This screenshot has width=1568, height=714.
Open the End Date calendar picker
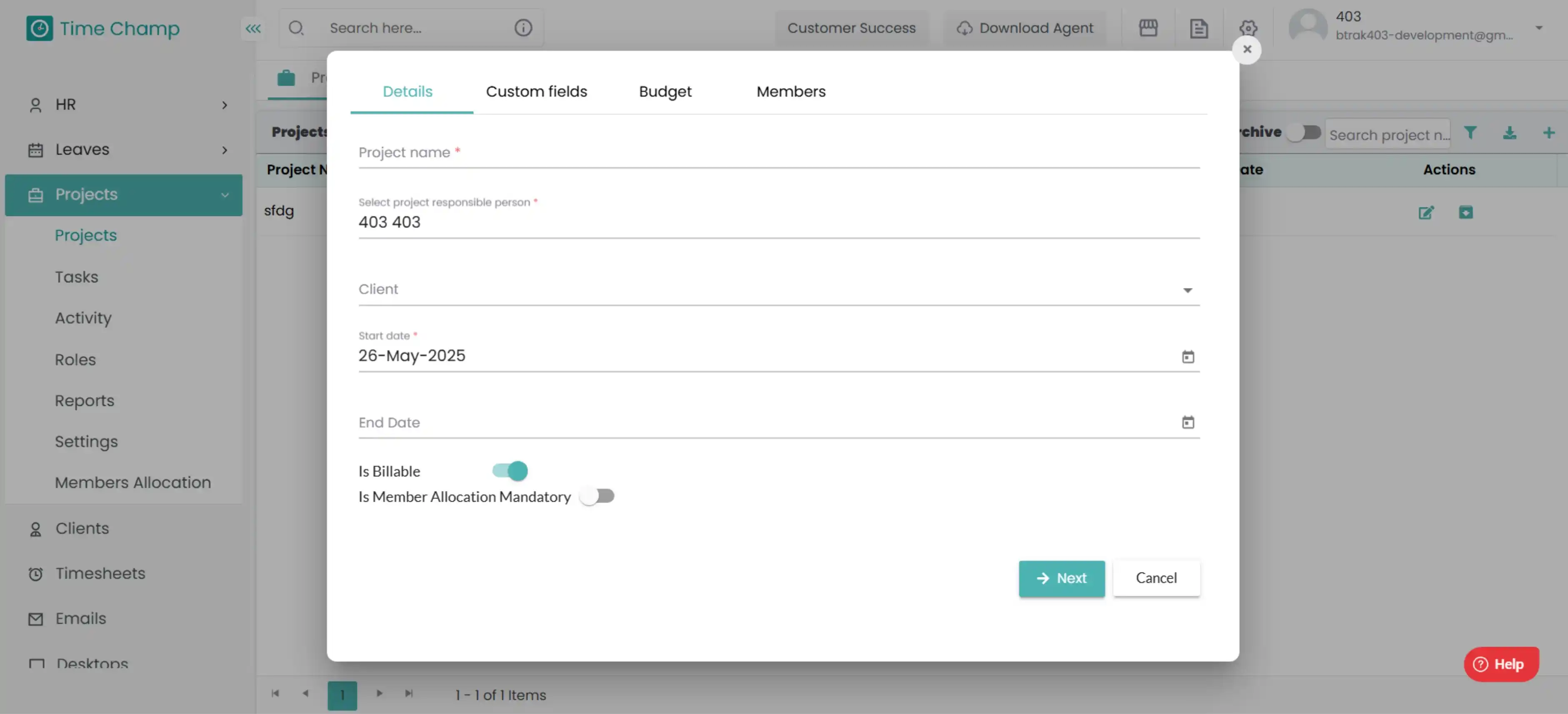[x=1188, y=422]
